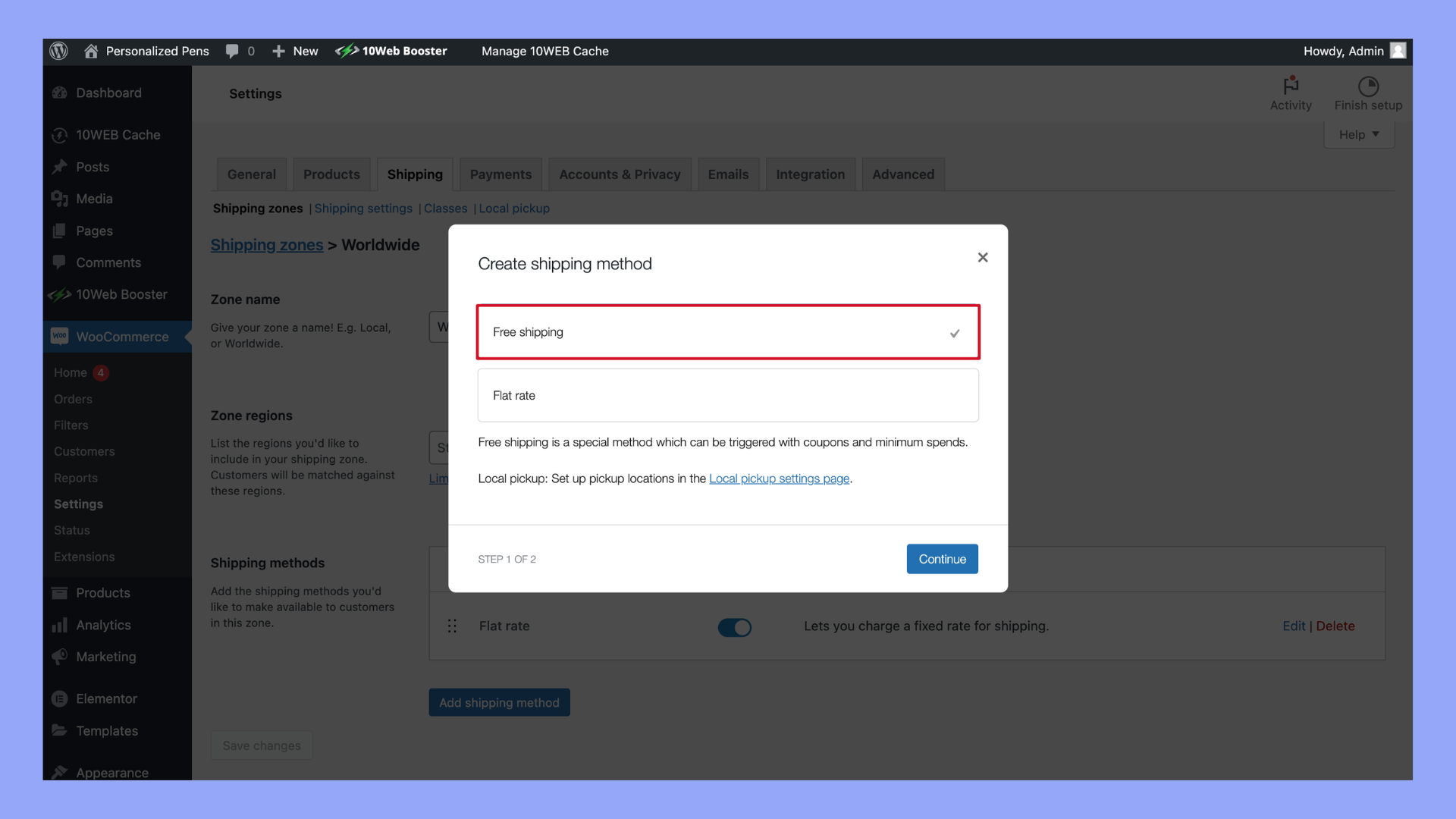Open the Finish setup progress icon
This screenshot has height=819, width=1456.
[1368, 86]
